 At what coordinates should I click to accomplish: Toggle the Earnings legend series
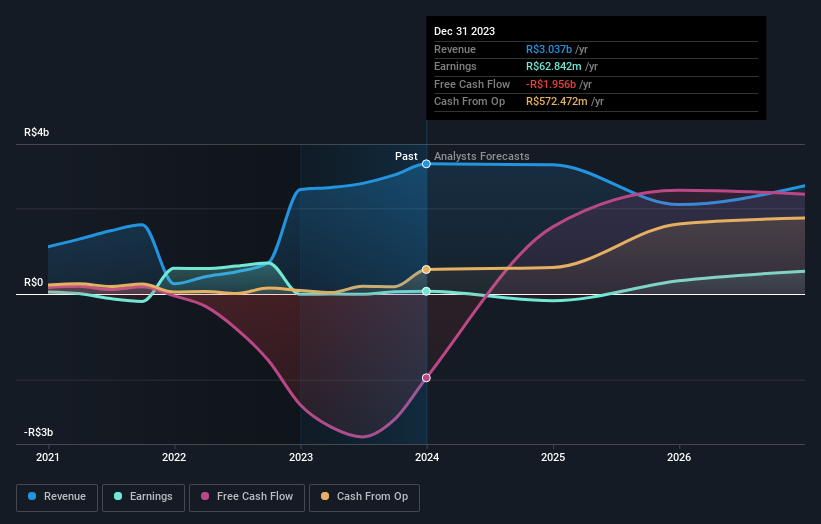pos(143,497)
